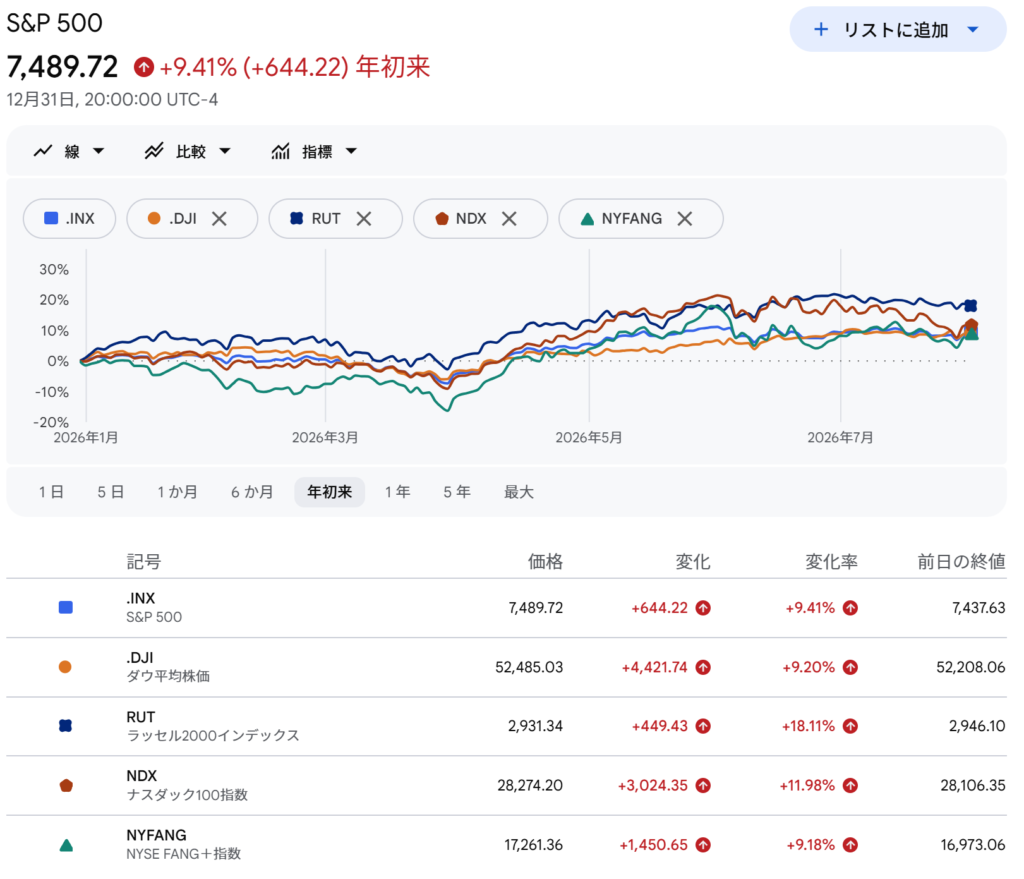
Task: Click up-arrow icon next to +9.20%
Action: pos(850,667)
